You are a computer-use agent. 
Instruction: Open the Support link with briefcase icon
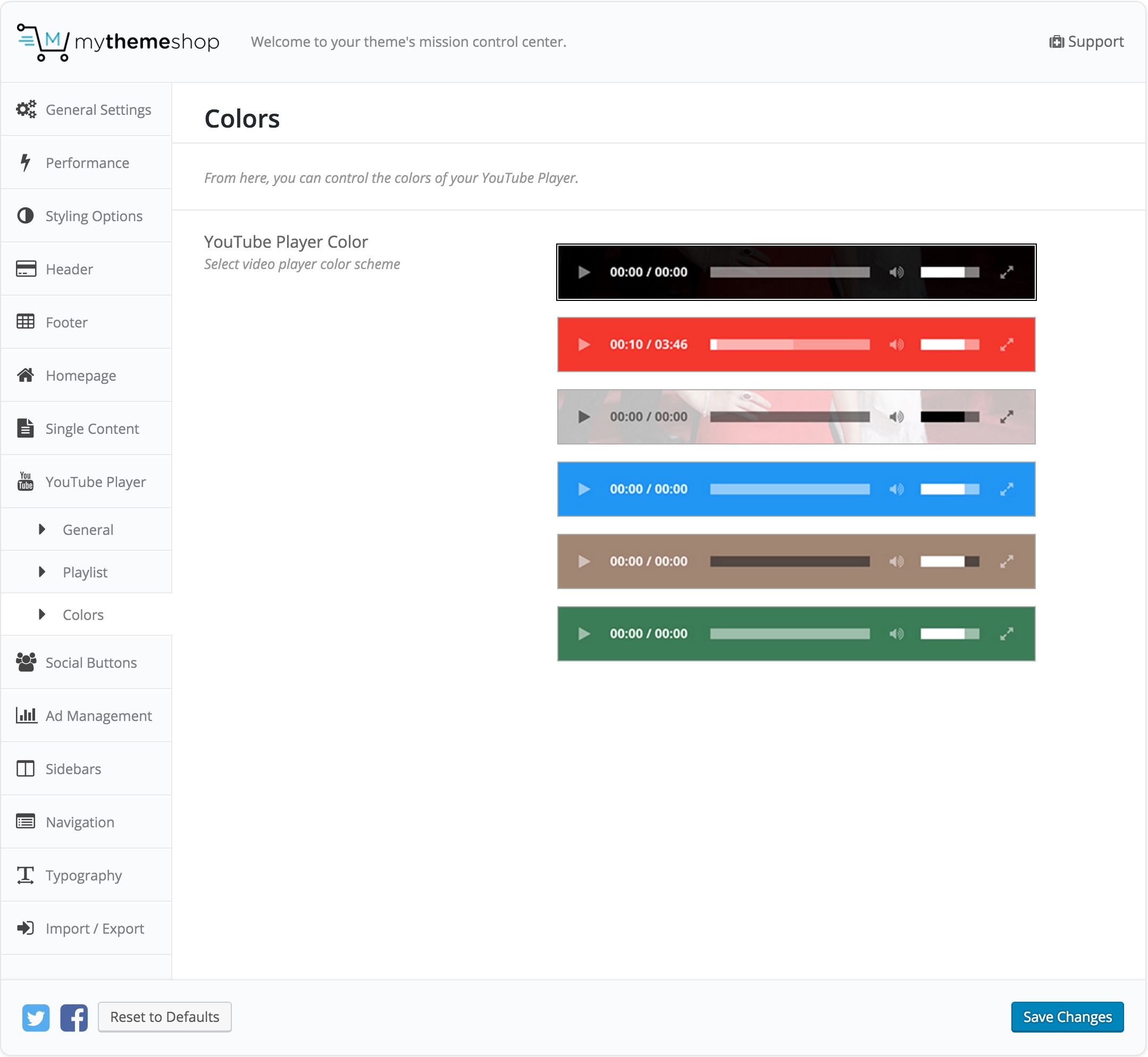click(1086, 42)
